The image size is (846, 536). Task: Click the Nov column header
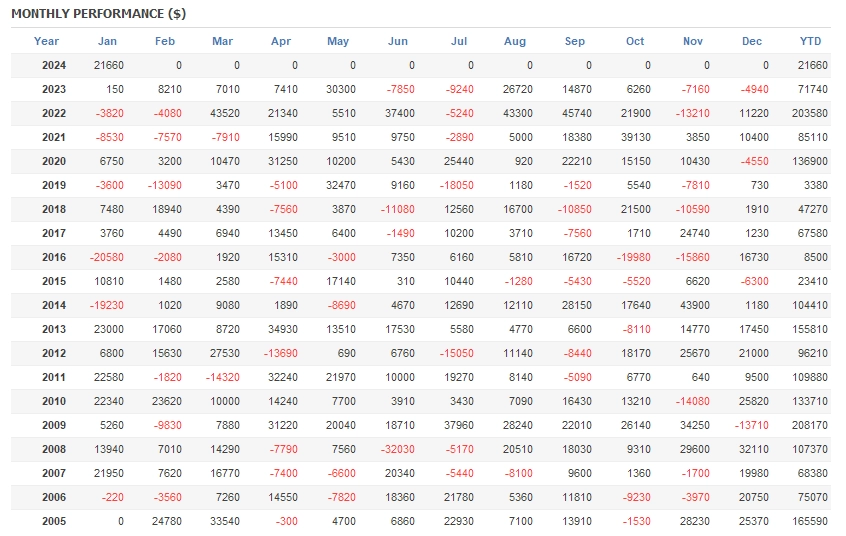(693, 42)
